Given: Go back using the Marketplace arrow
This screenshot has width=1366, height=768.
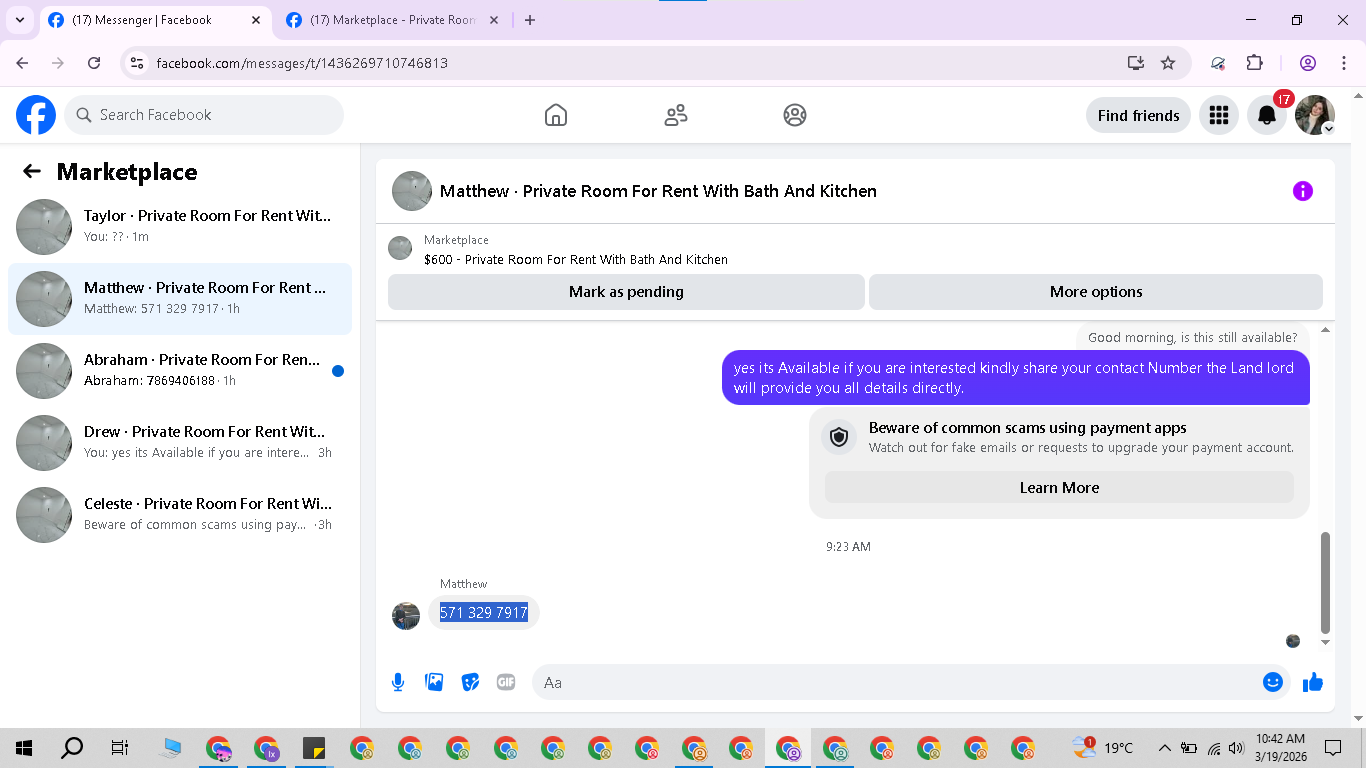Looking at the screenshot, I should [x=32, y=171].
